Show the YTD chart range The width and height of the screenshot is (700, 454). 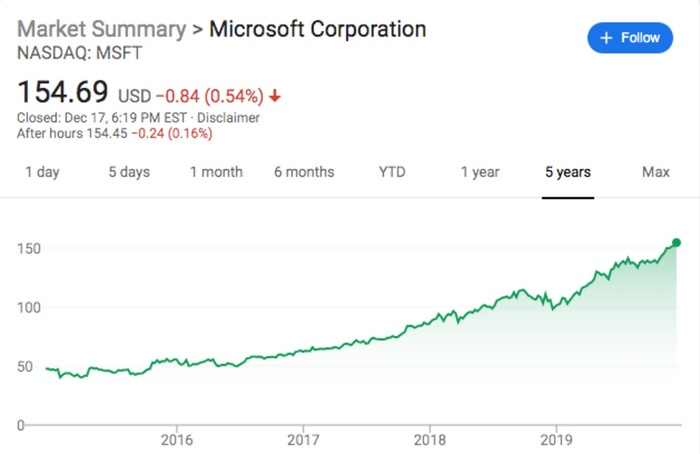[392, 172]
